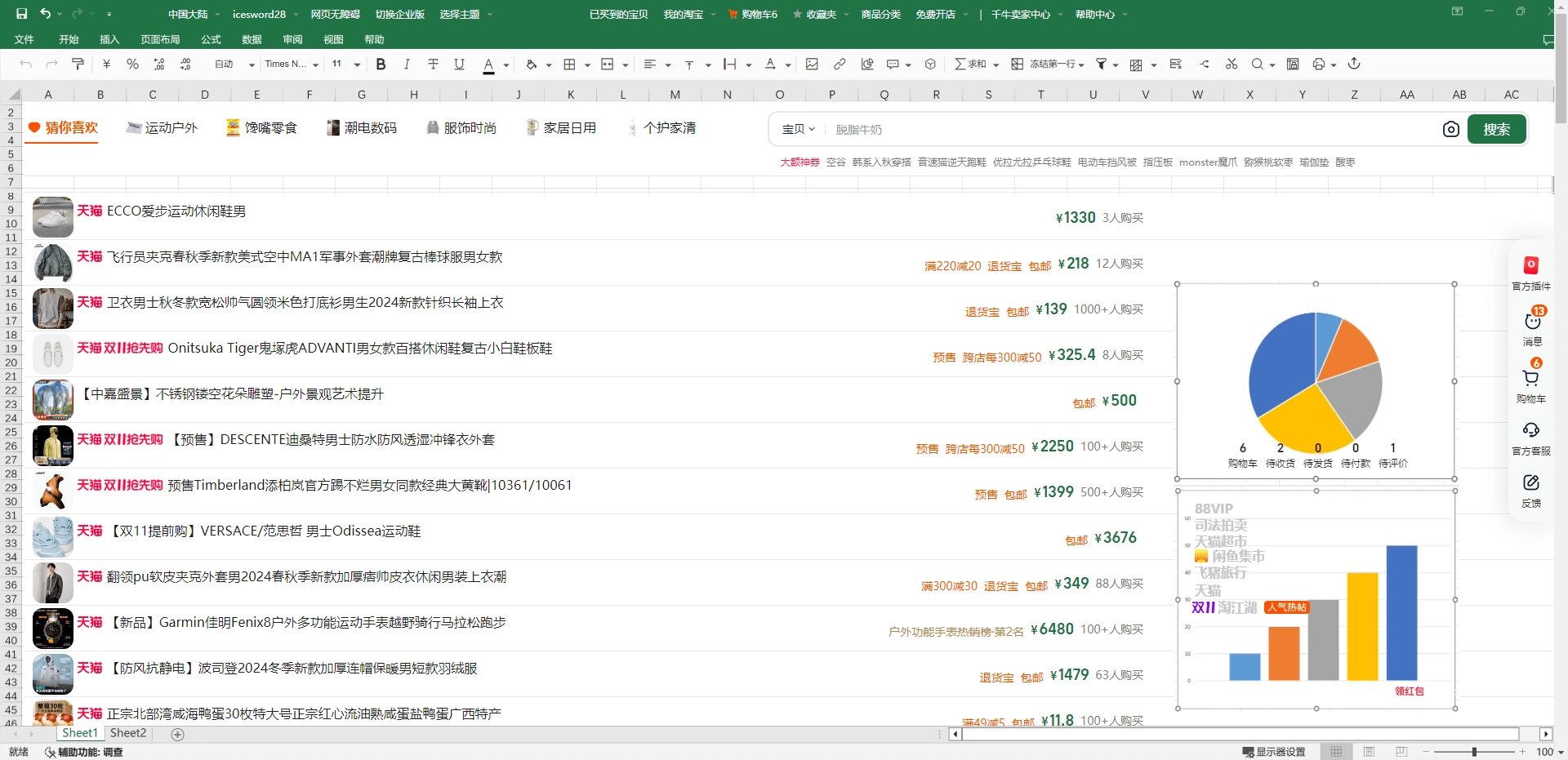This screenshot has width=1568, height=760.
Task: Insert image icon in toolbar
Action: point(812,64)
